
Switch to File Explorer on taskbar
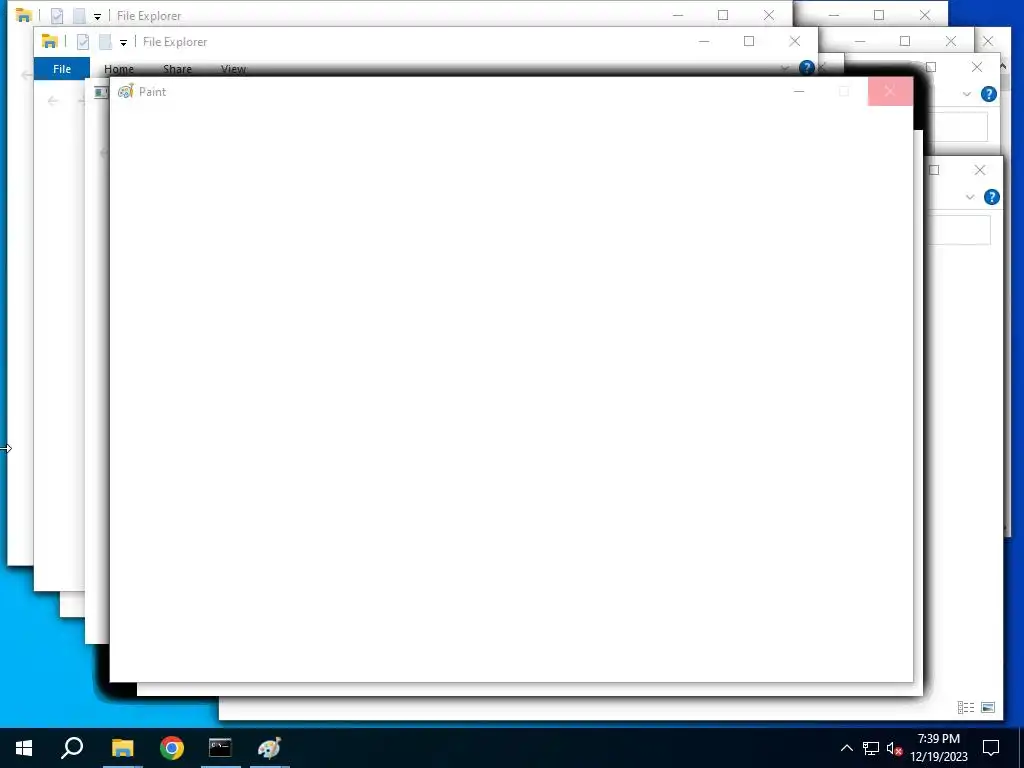122,748
